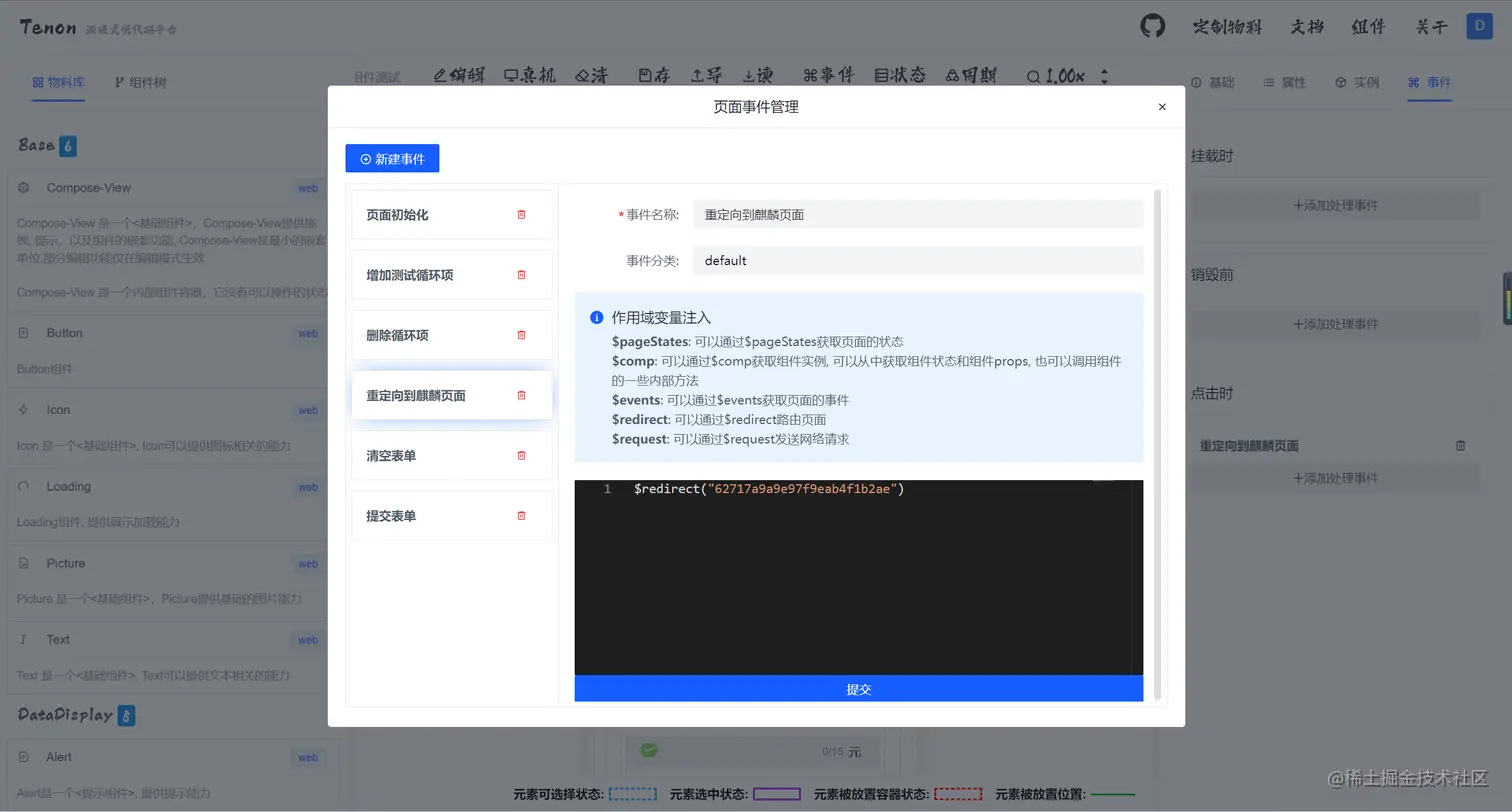Open the 关于 nav link
This screenshot has height=812, width=1512.
pos(1431,27)
